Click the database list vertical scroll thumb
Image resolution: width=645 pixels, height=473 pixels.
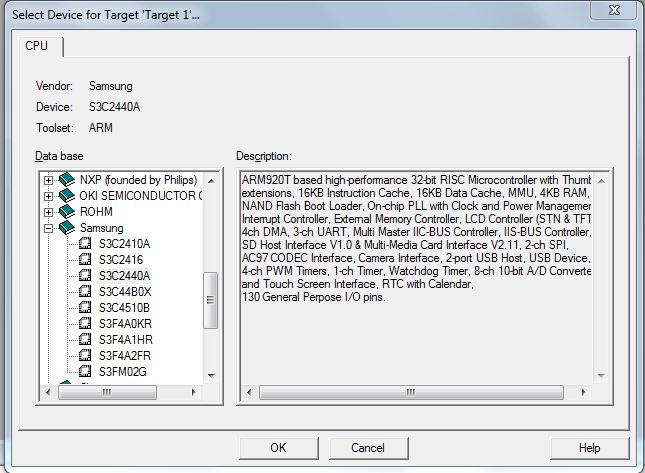(211, 300)
